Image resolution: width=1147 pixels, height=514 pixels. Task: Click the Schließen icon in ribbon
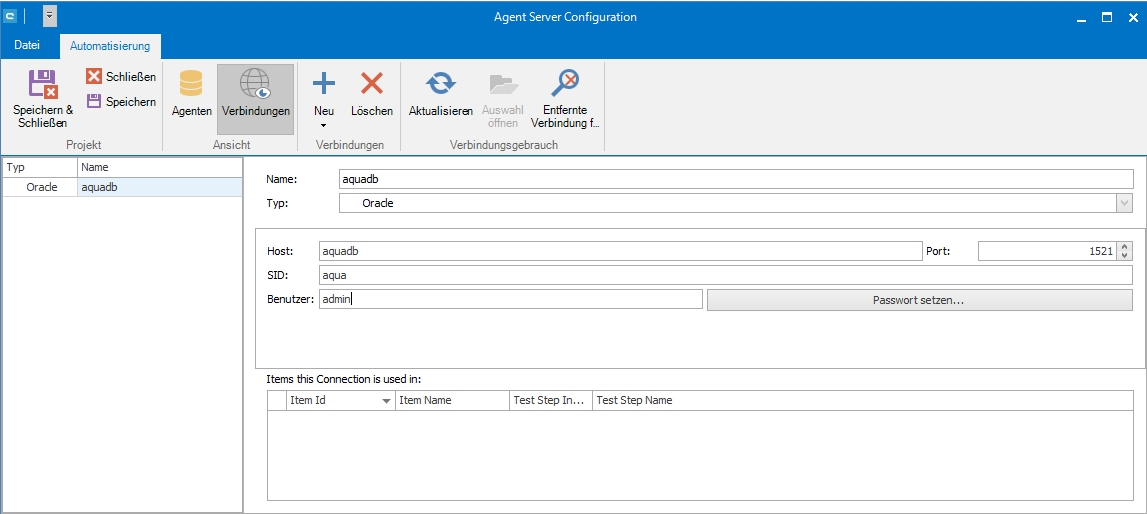[94, 77]
